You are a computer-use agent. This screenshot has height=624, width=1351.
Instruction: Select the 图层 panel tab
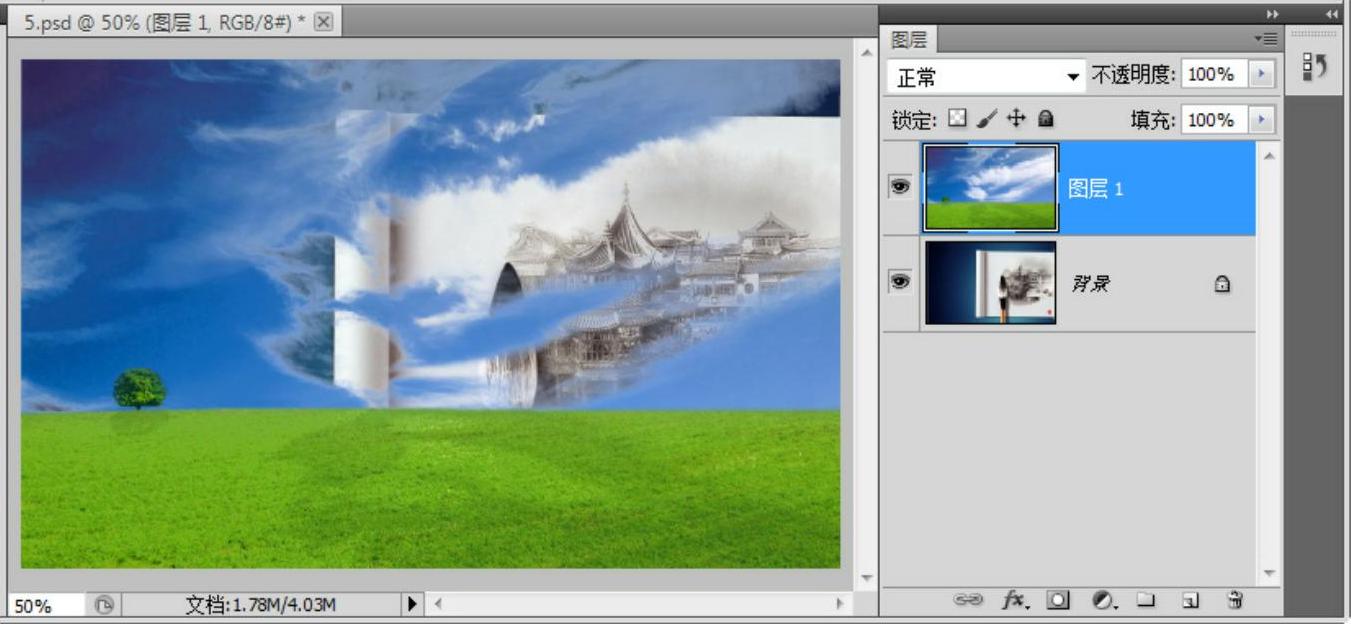[x=908, y=40]
